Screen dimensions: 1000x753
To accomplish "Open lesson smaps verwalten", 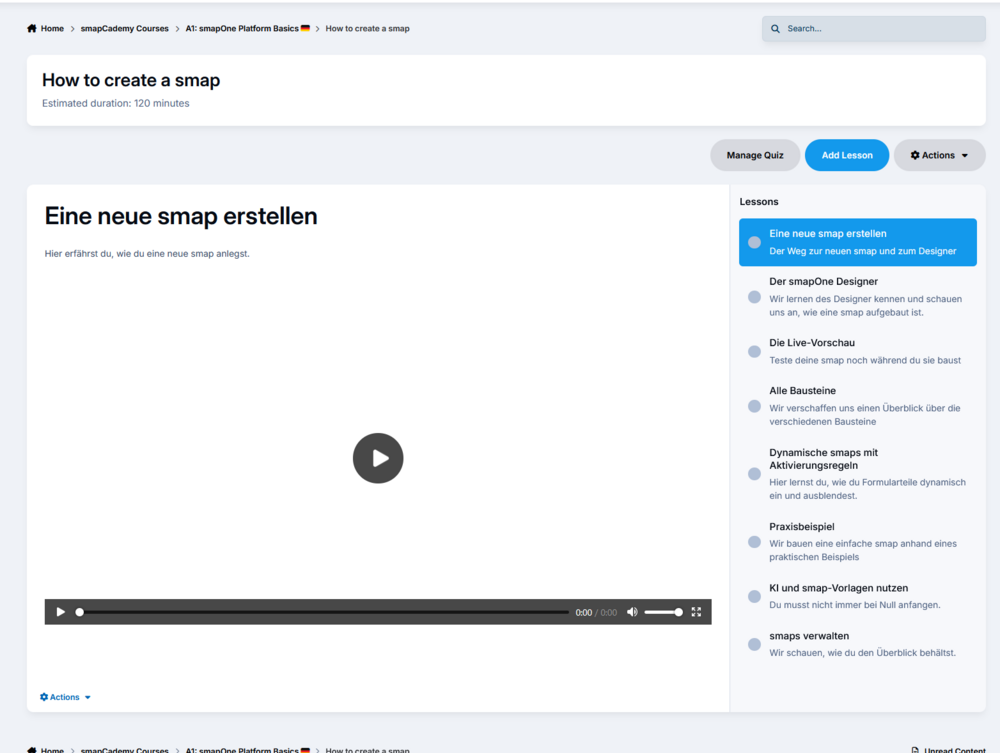I will (x=858, y=644).
